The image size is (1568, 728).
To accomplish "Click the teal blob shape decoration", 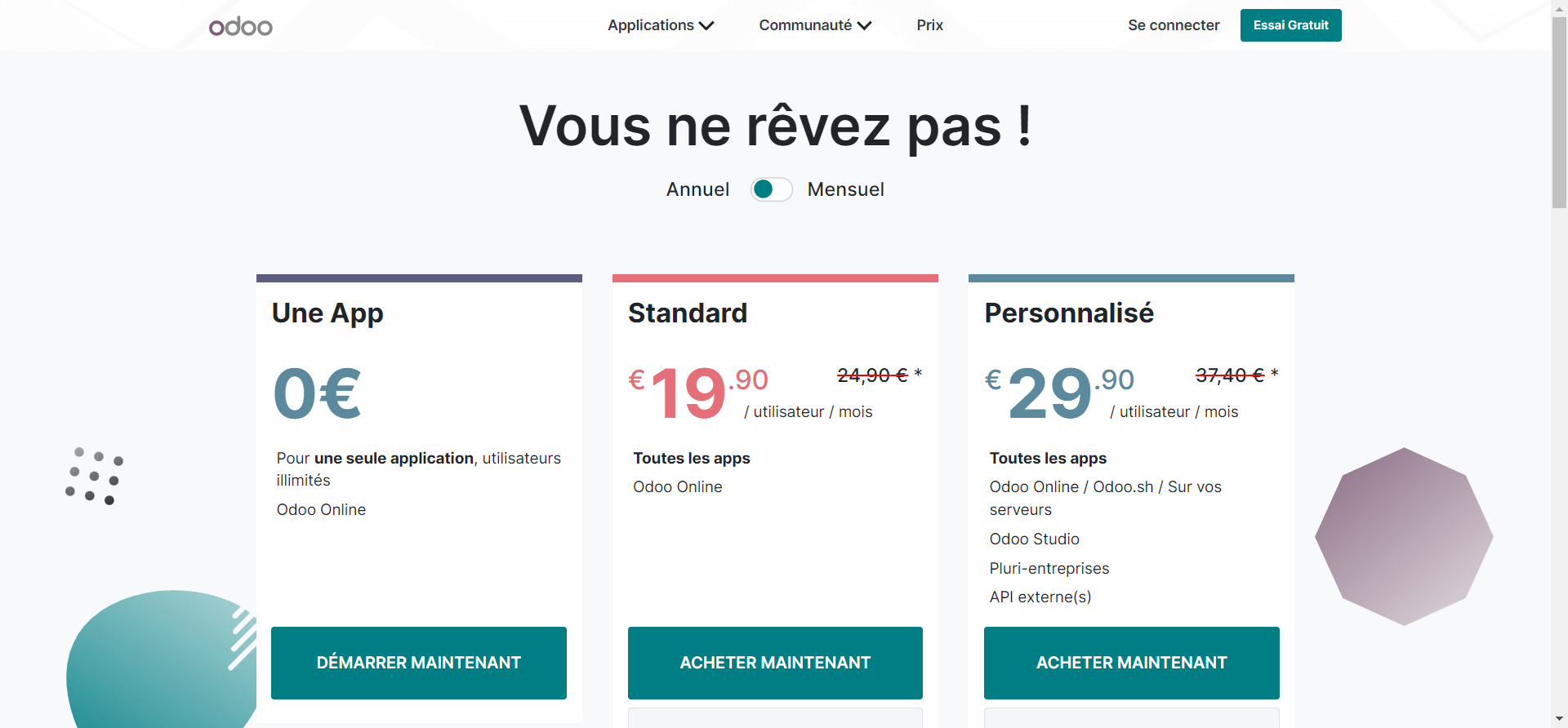I will (155, 661).
